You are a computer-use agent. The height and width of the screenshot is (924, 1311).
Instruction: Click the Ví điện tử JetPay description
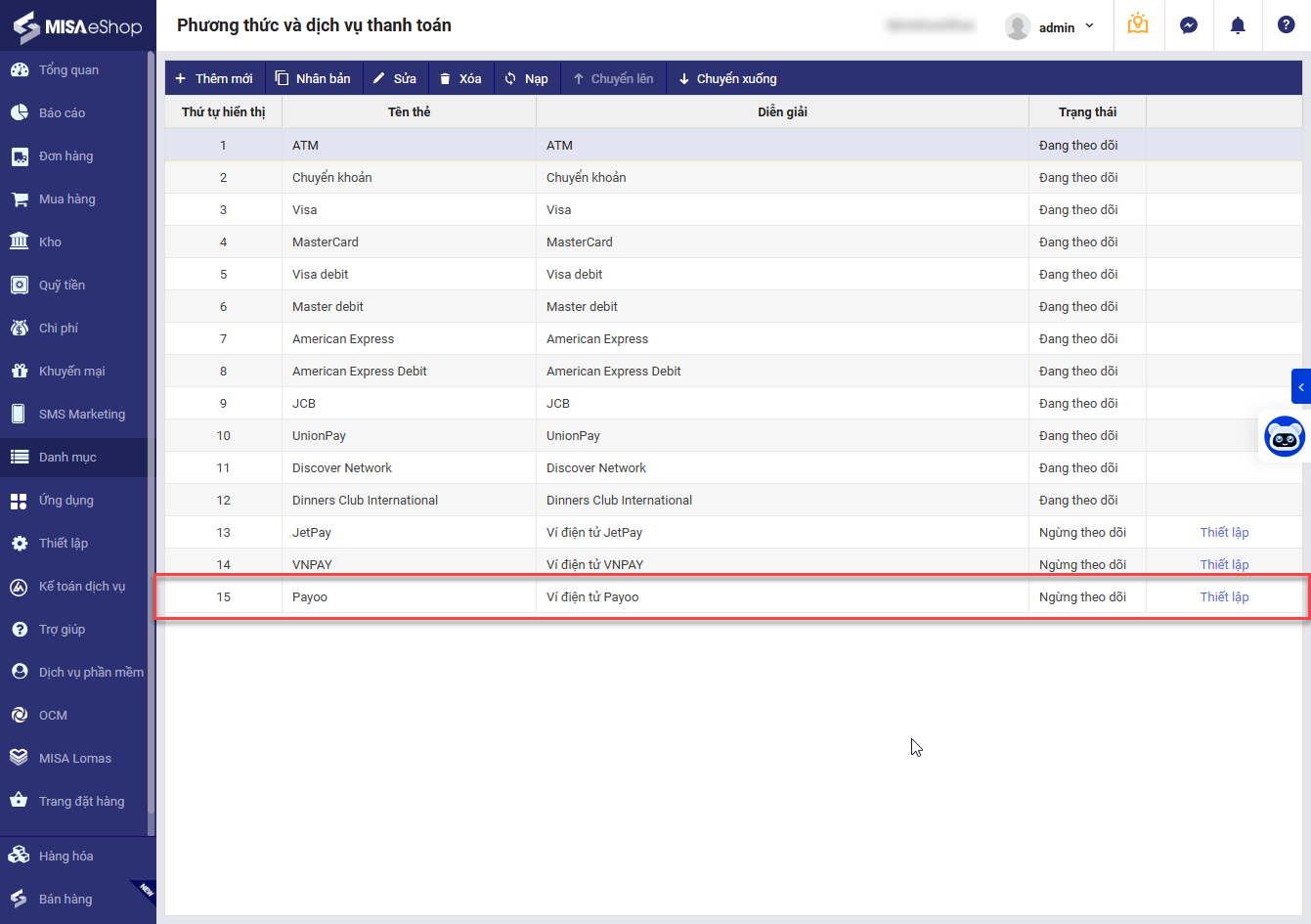click(594, 533)
